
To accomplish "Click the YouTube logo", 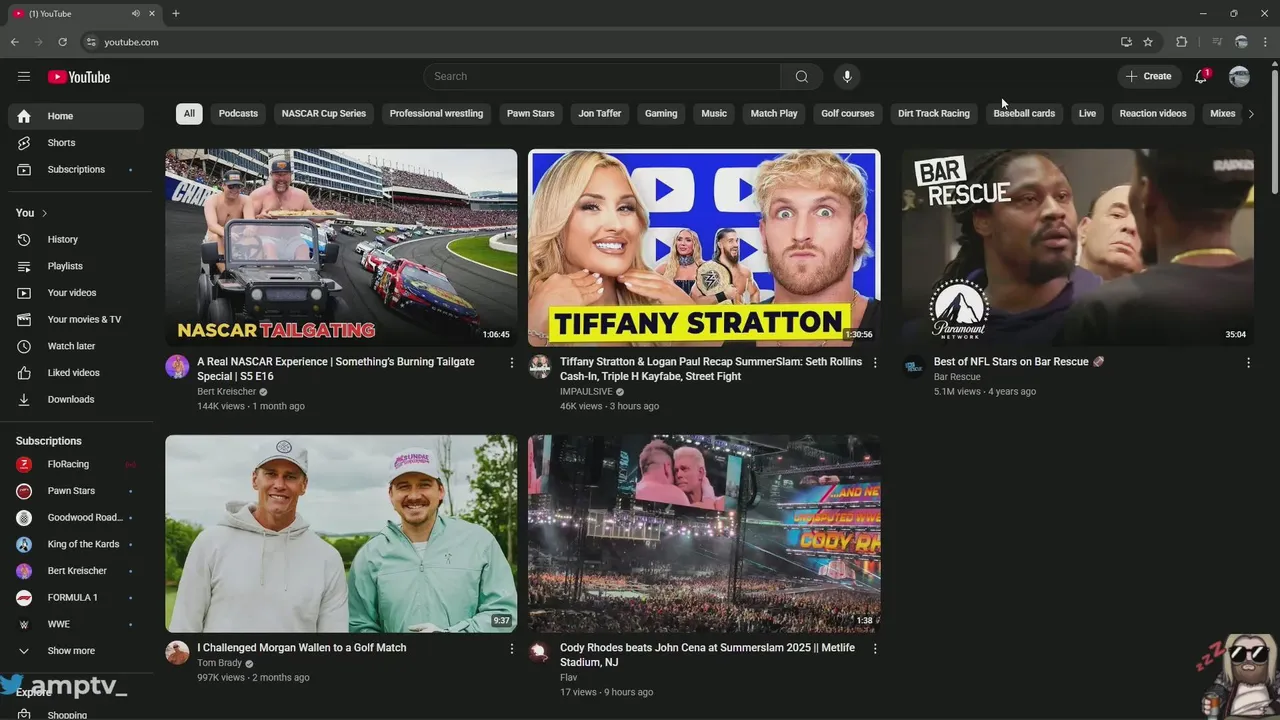I will point(79,77).
